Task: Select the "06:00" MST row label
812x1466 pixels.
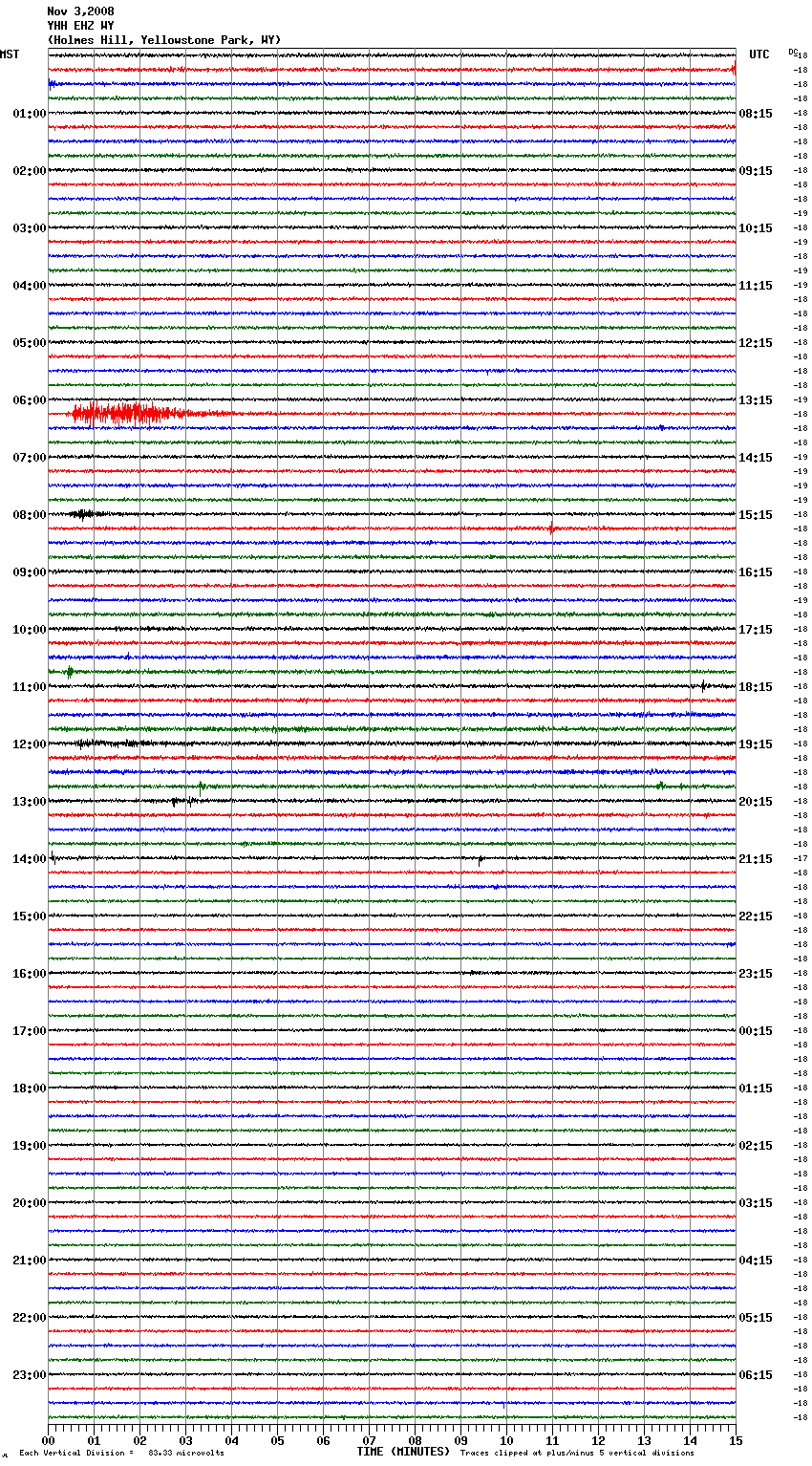Action: [30, 400]
